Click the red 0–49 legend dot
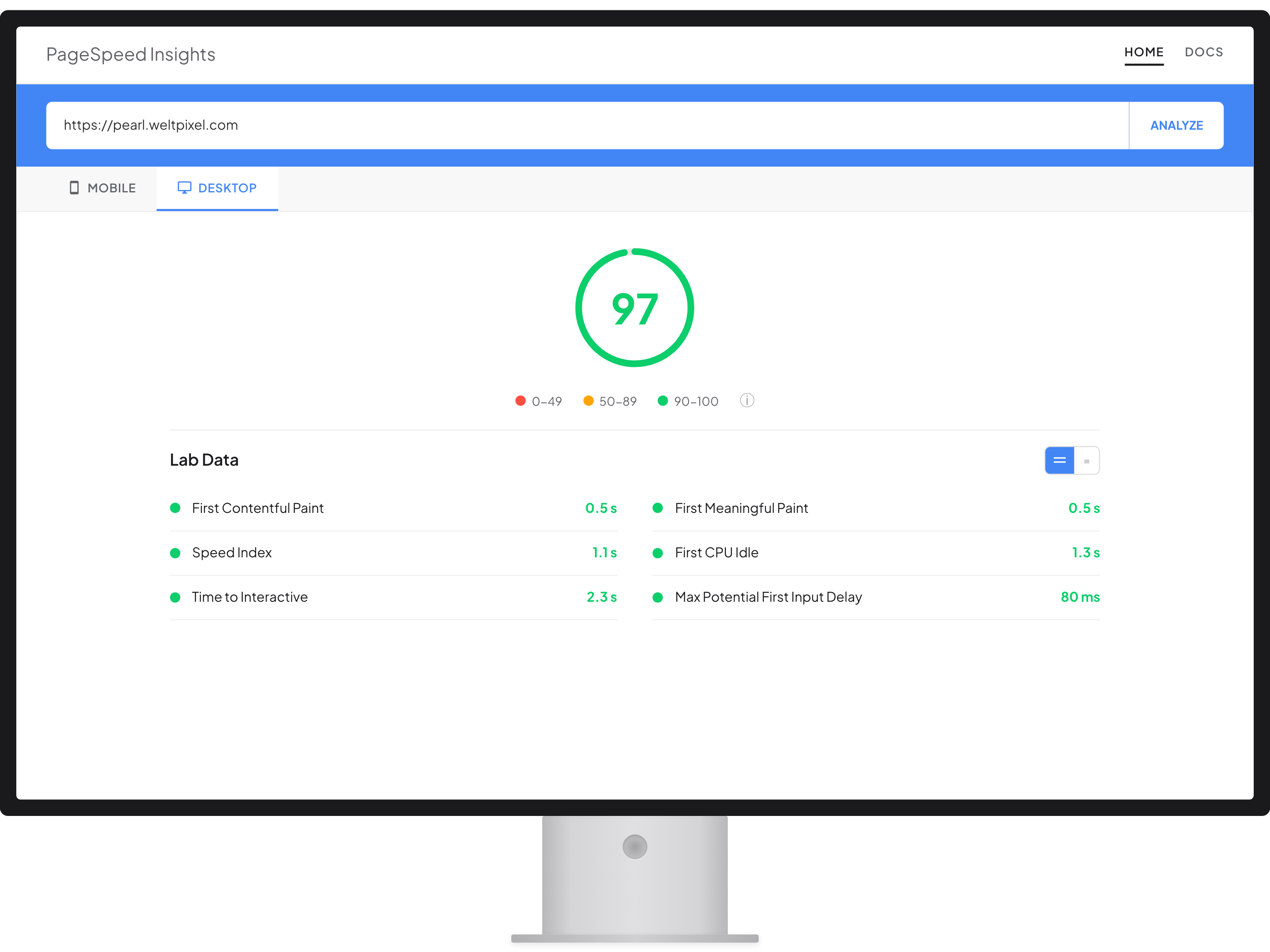This screenshot has height=952, width=1270. point(520,401)
